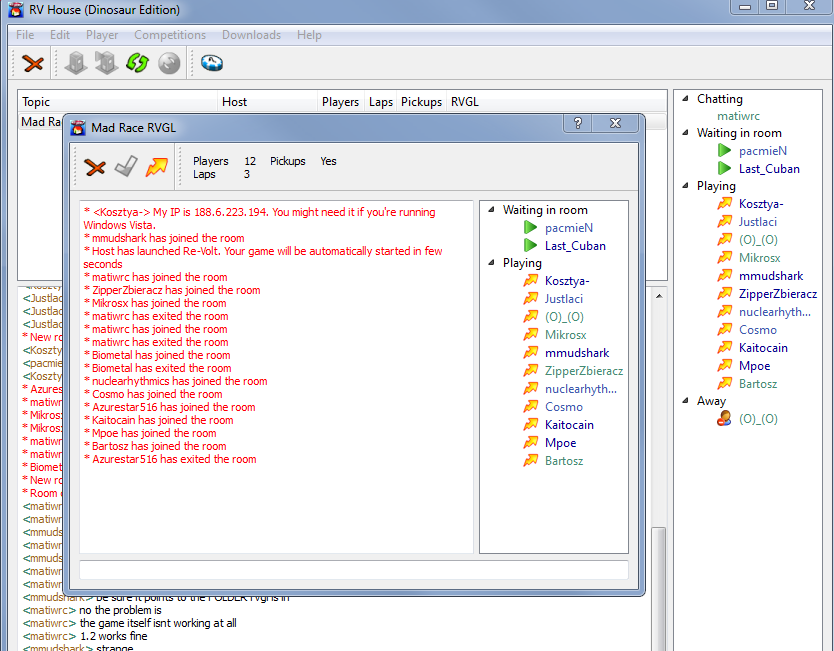Click the red X disconnect icon in main toolbar
This screenshot has height=651, width=834.
coord(33,63)
